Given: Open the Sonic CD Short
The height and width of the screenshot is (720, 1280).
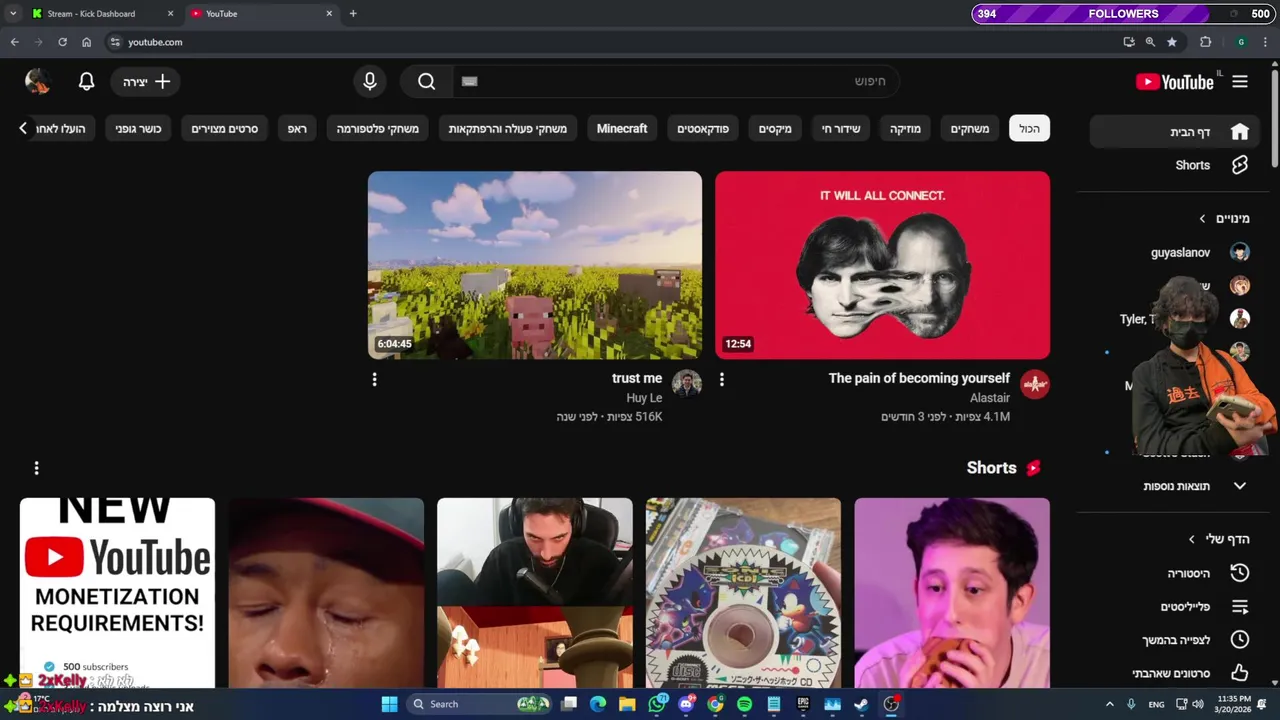Looking at the screenshot, I should pos(743,593).
